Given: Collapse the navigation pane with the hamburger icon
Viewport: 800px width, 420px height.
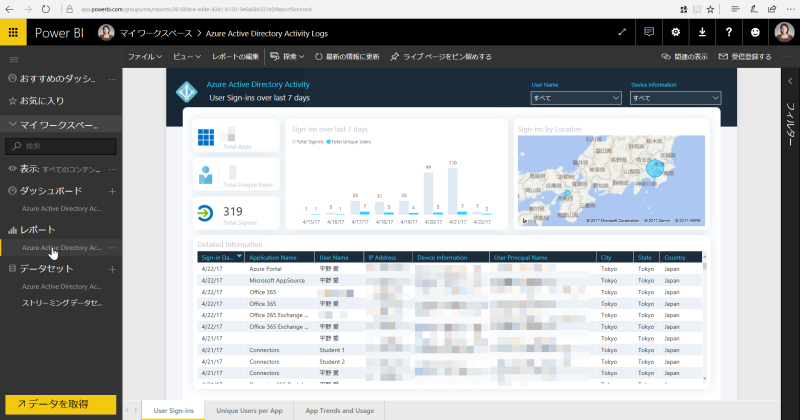Looking at the screenshot, I should pos(14,60).
